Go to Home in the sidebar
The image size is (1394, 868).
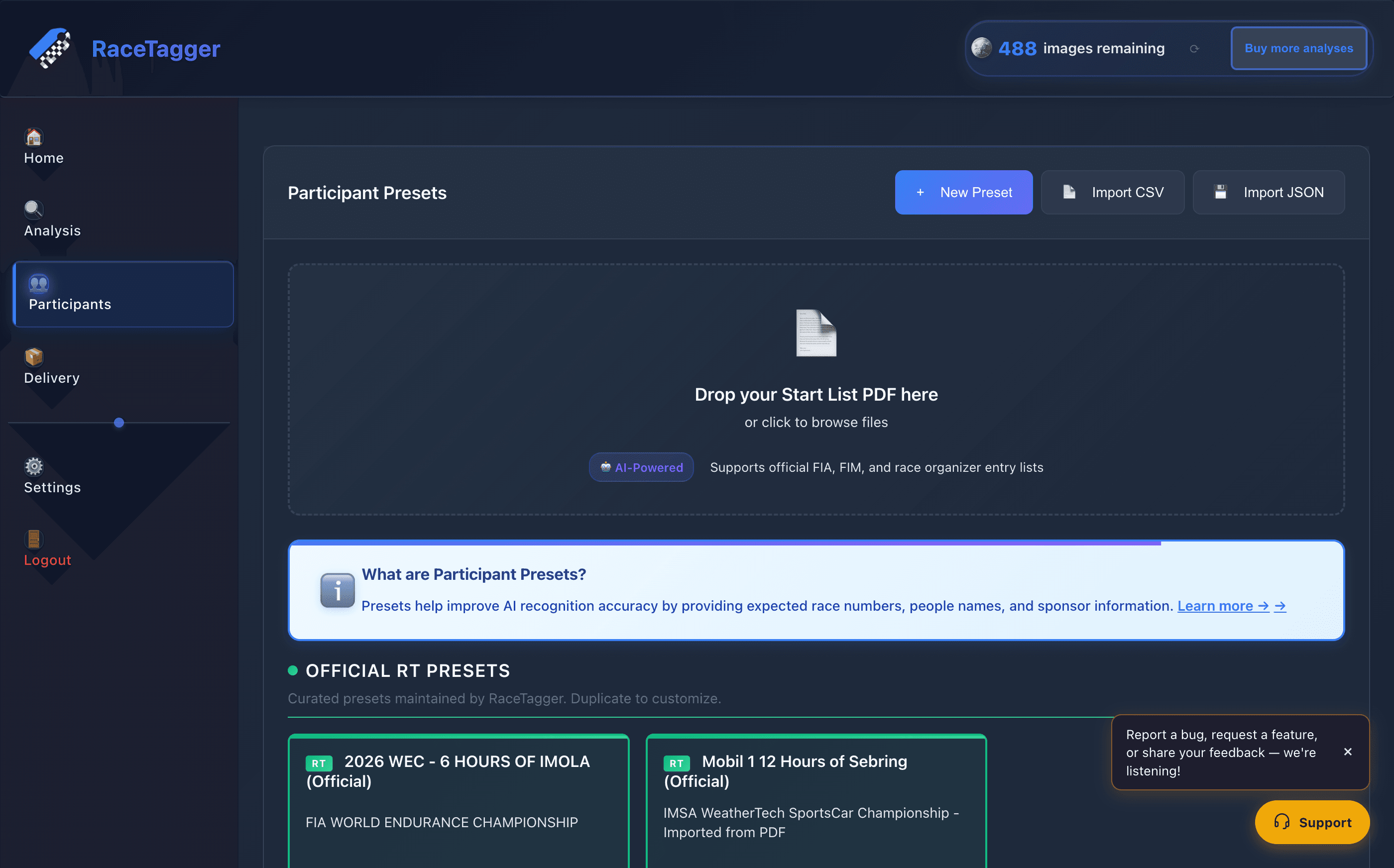44,158
